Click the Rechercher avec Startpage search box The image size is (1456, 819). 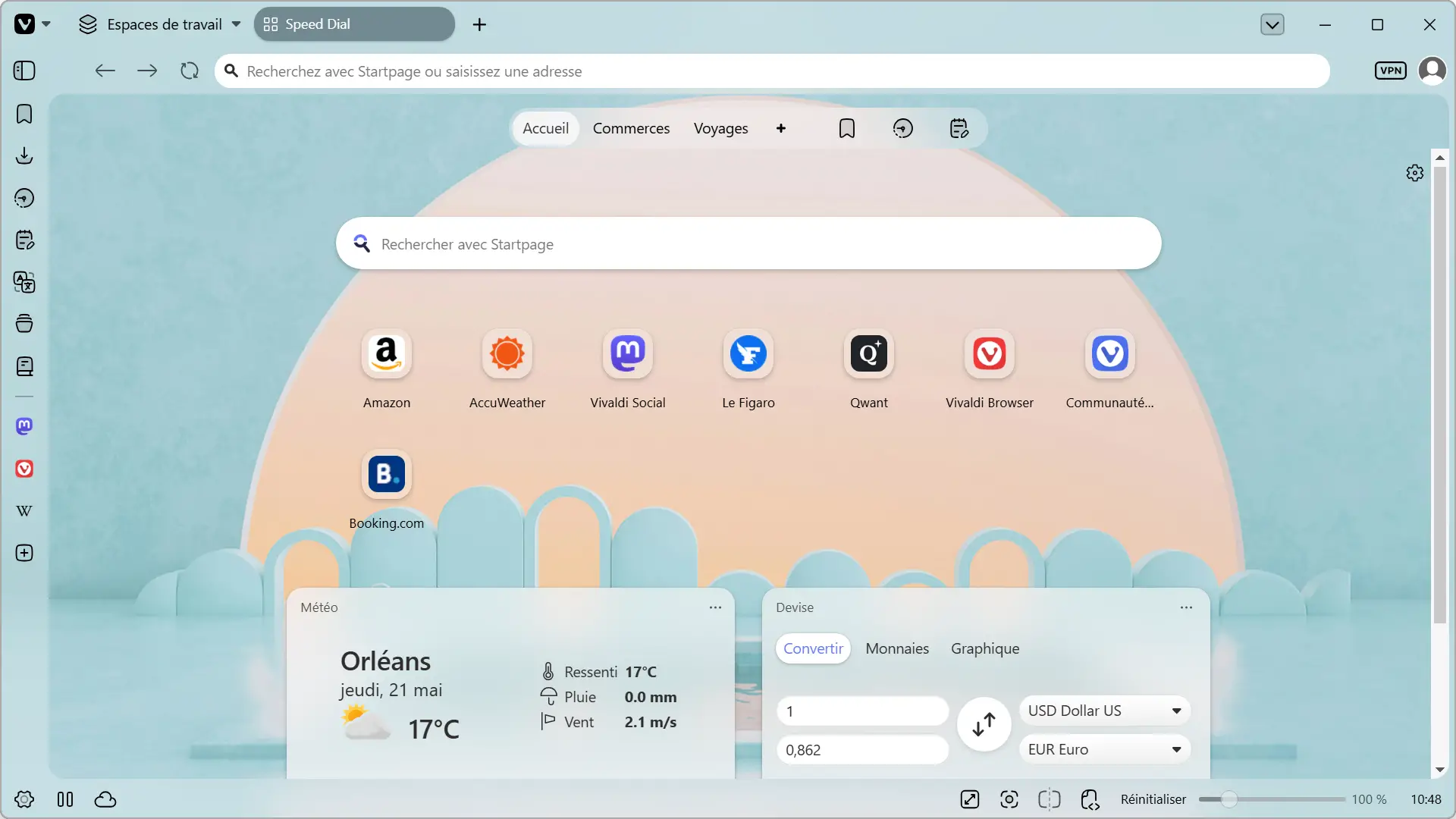point(748,243)
